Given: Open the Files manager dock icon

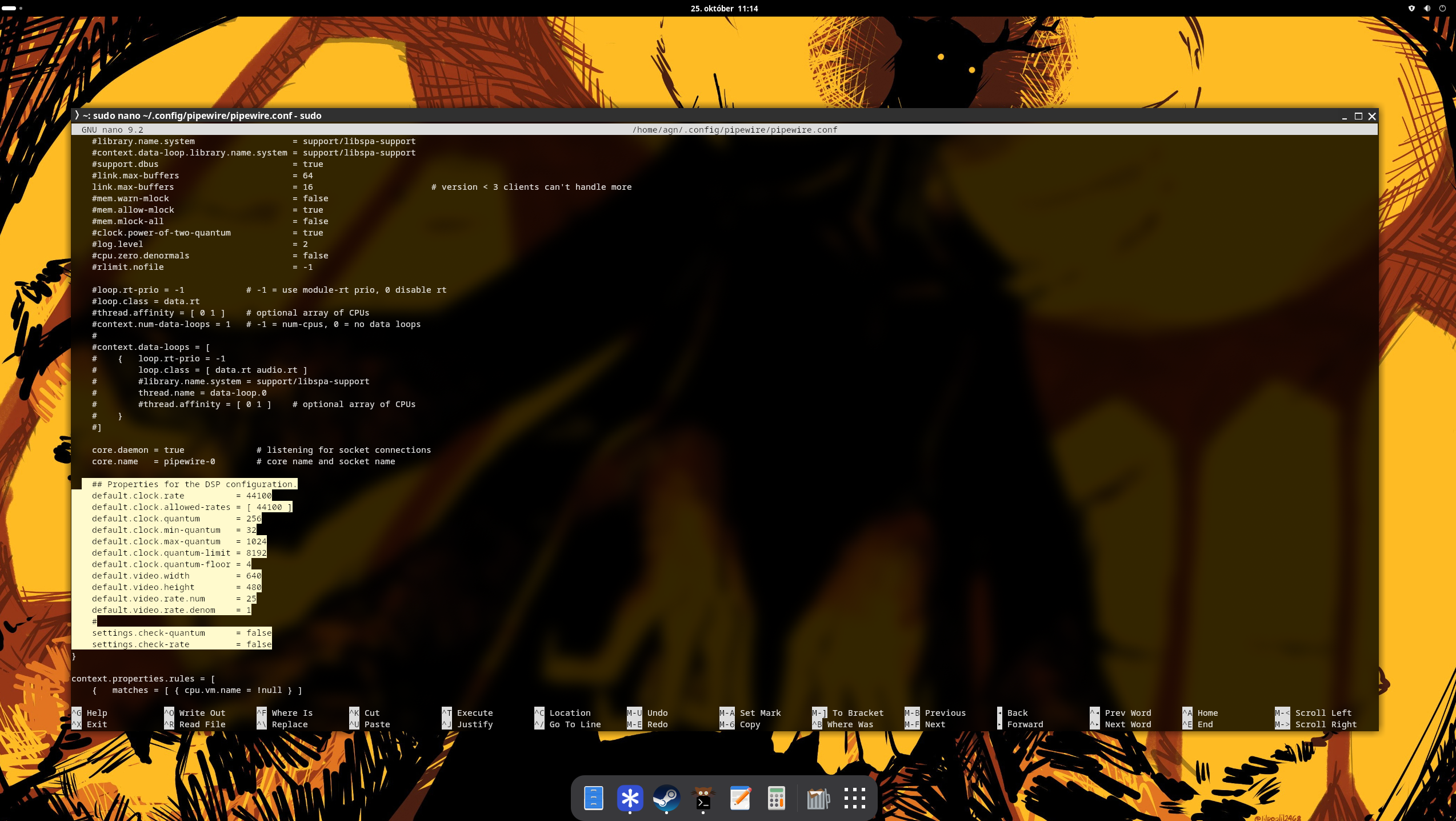Looking at the screenshot, I should [593, 798].
